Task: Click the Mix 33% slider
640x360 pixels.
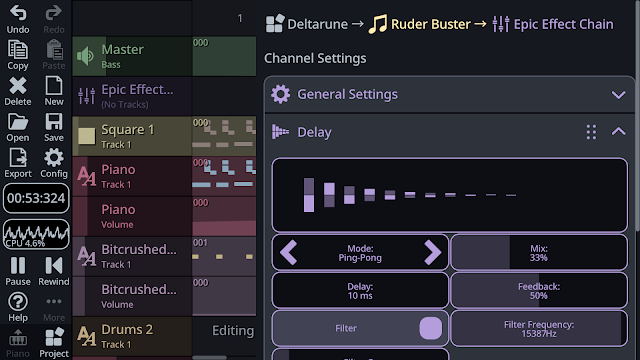Action: tap(539, 253)
